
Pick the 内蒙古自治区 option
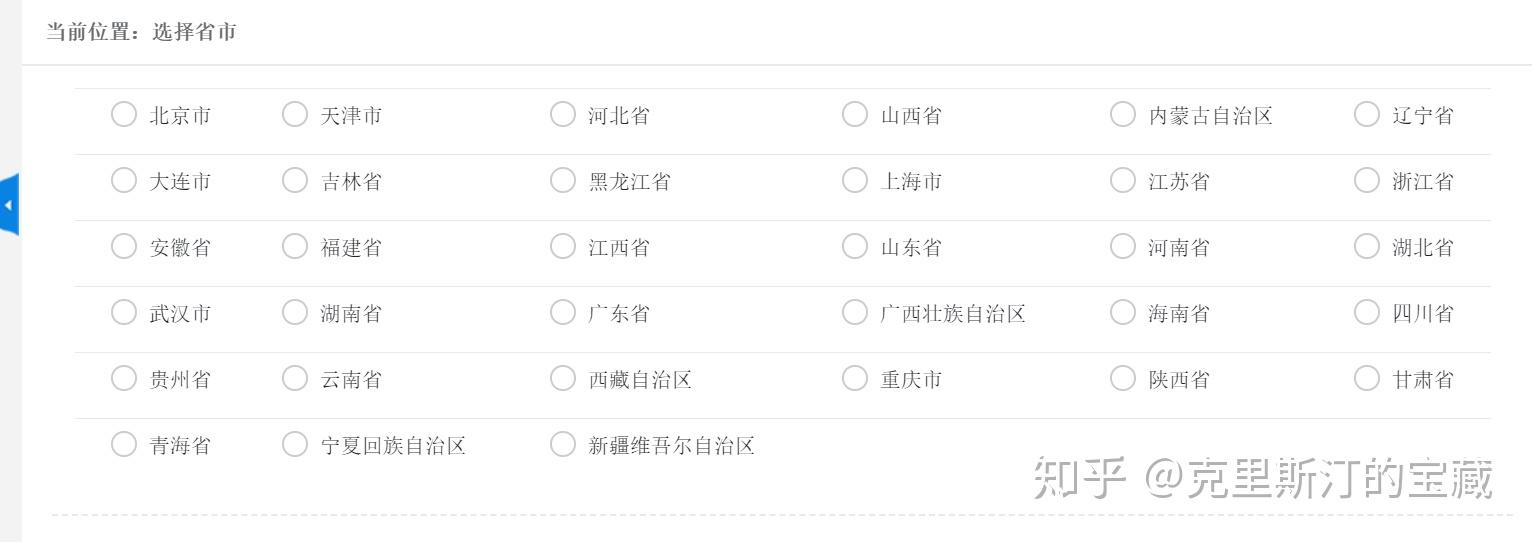1123,115
